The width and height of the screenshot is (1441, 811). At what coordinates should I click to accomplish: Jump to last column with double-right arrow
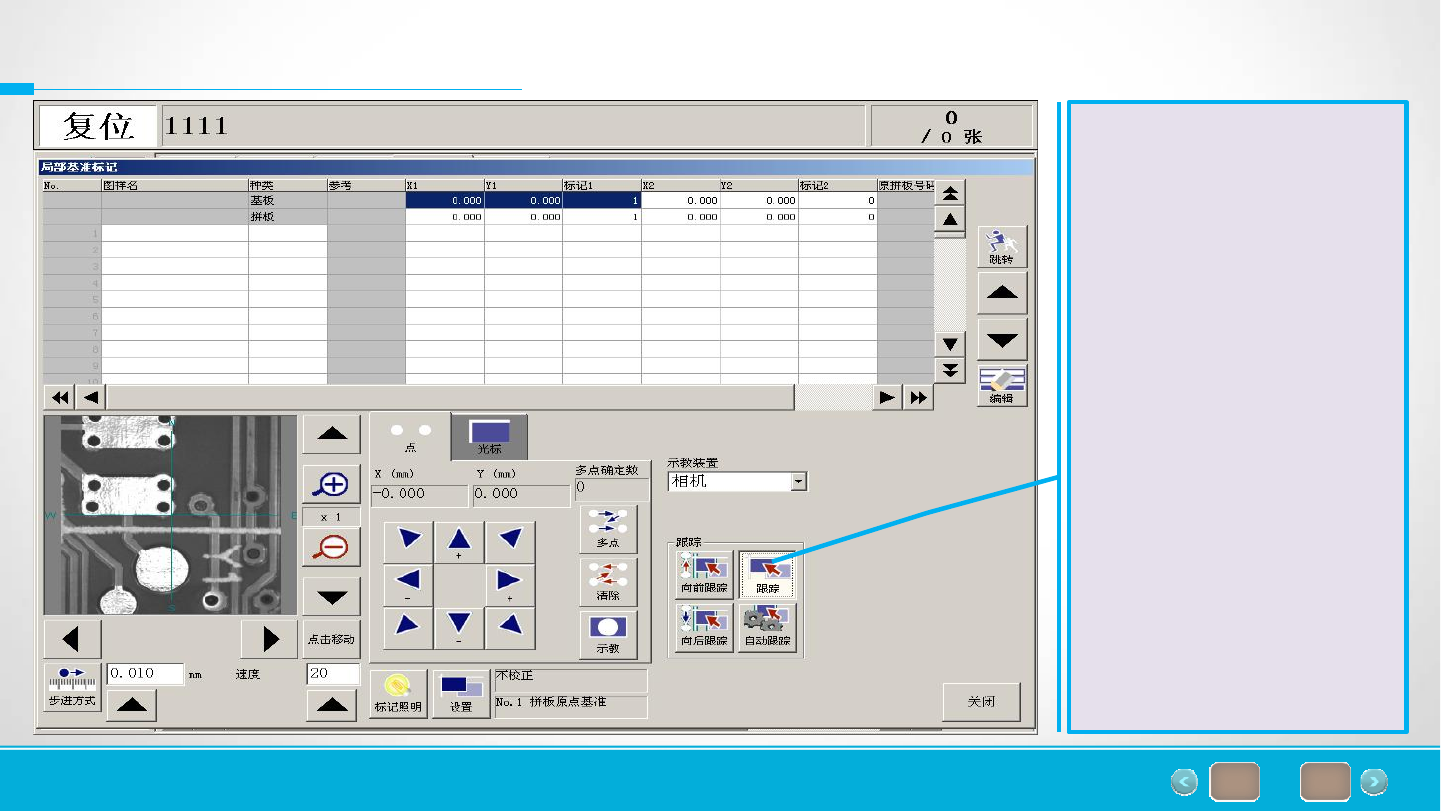pyautogui.click(x=917, y=397)
